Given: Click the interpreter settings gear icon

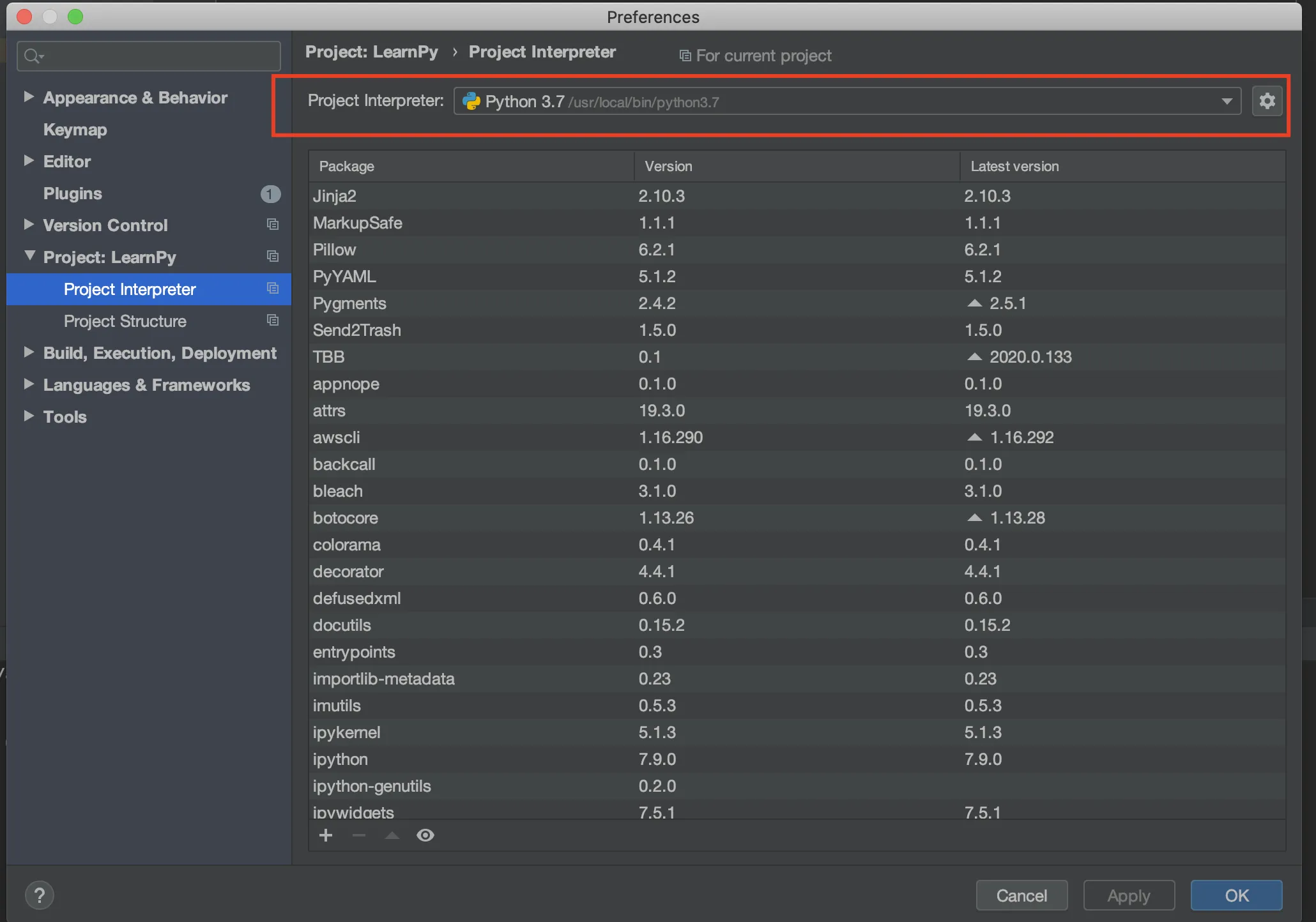Looking at the screenshot, I should tap(1267, 101).
